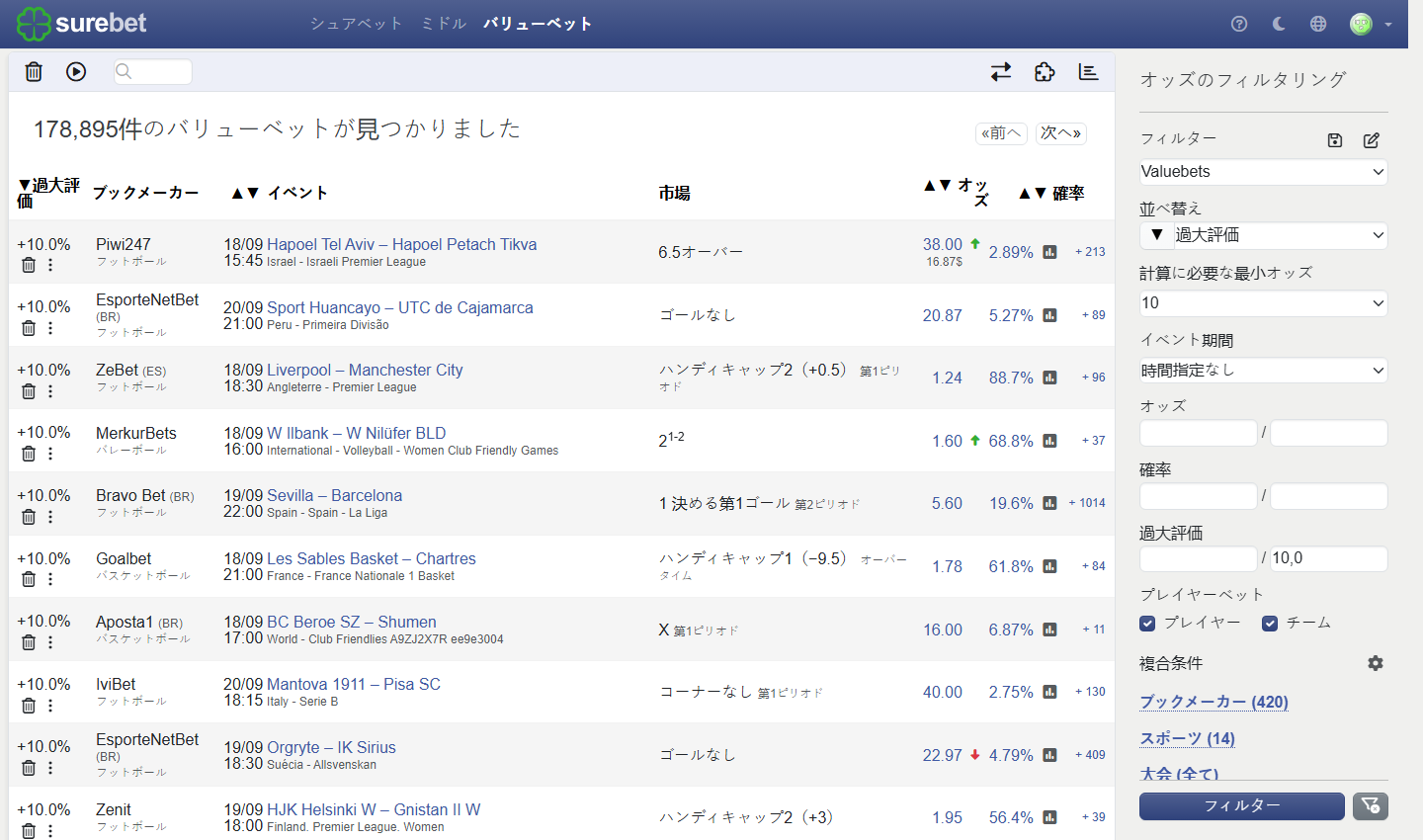Image resolution: width=1423 pixels, height=840 pixels.
Task: Click the 過大評価 max field showing 10,0
Action: tap(1328, 558)
